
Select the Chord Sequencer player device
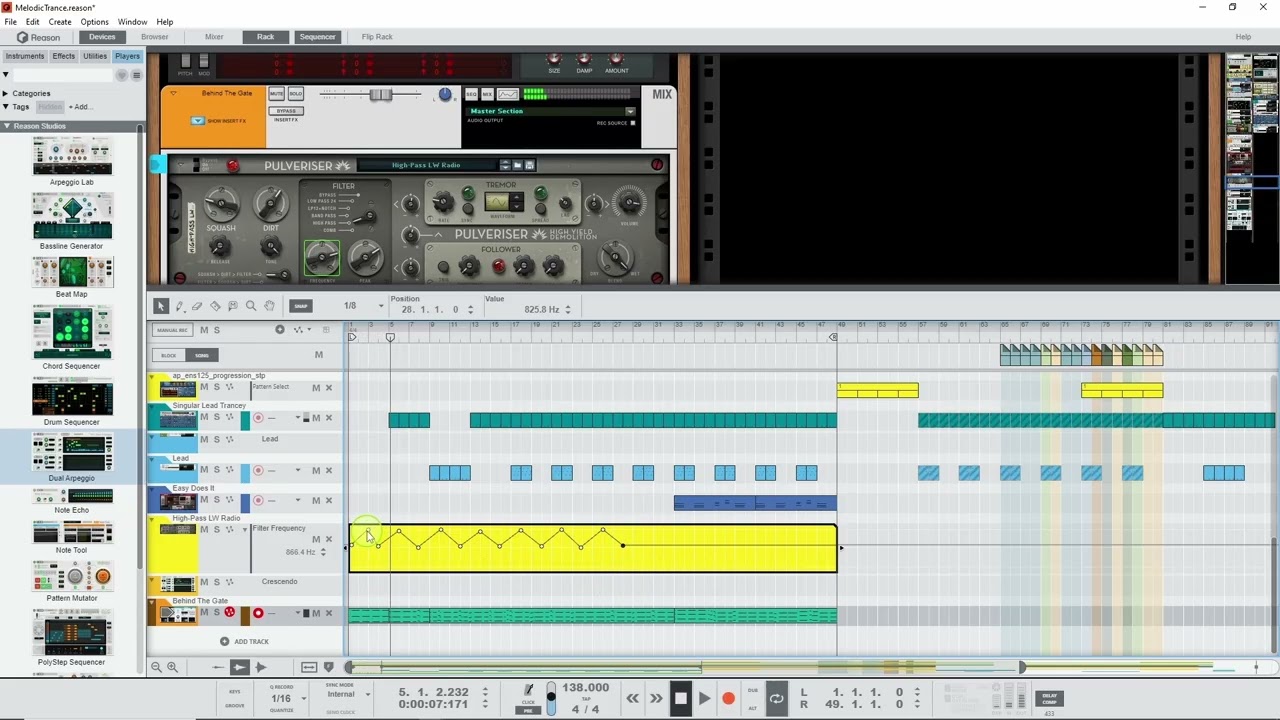72,339
